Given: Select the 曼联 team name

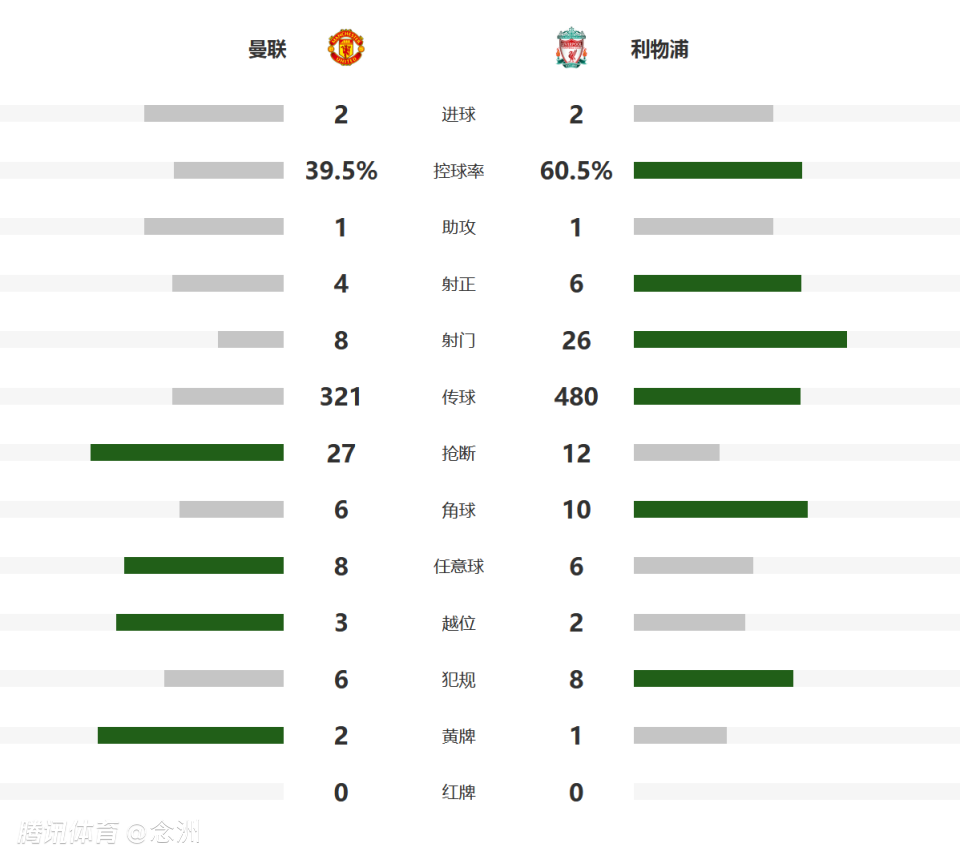Looking at the screenshot, I should coord(267,49).
